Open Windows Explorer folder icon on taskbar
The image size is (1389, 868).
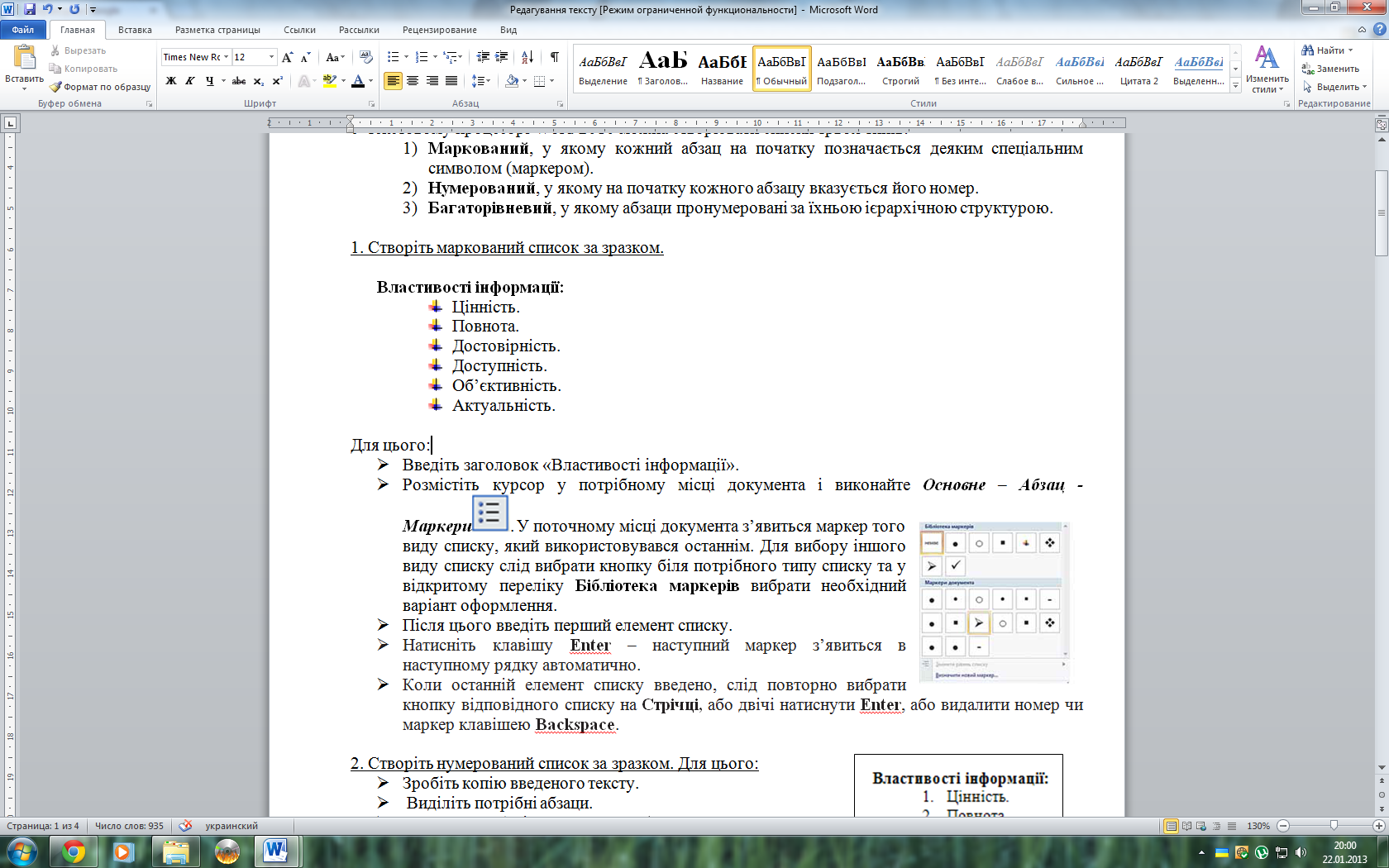coord(175,851)
